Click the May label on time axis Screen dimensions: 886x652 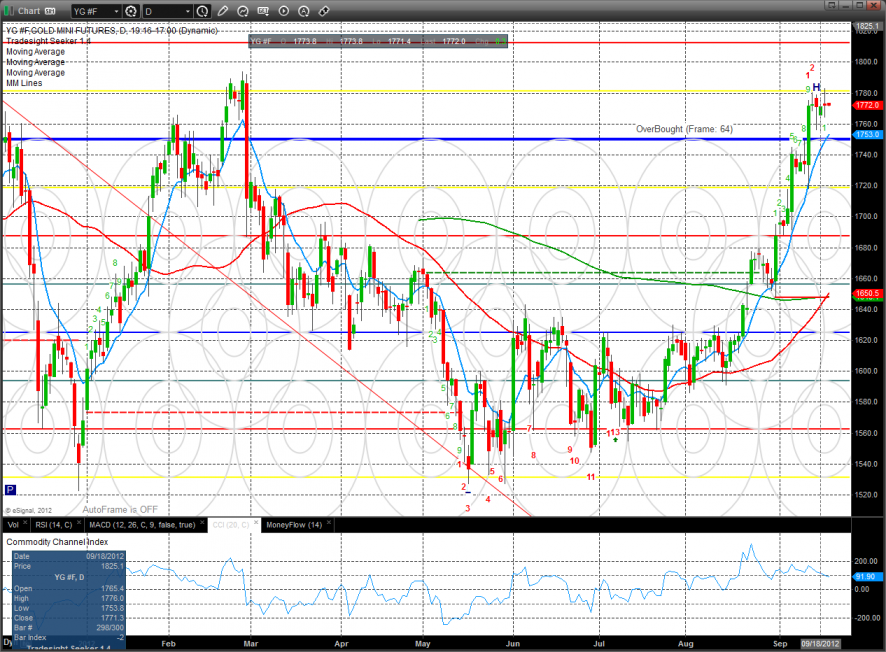(423, 644)
